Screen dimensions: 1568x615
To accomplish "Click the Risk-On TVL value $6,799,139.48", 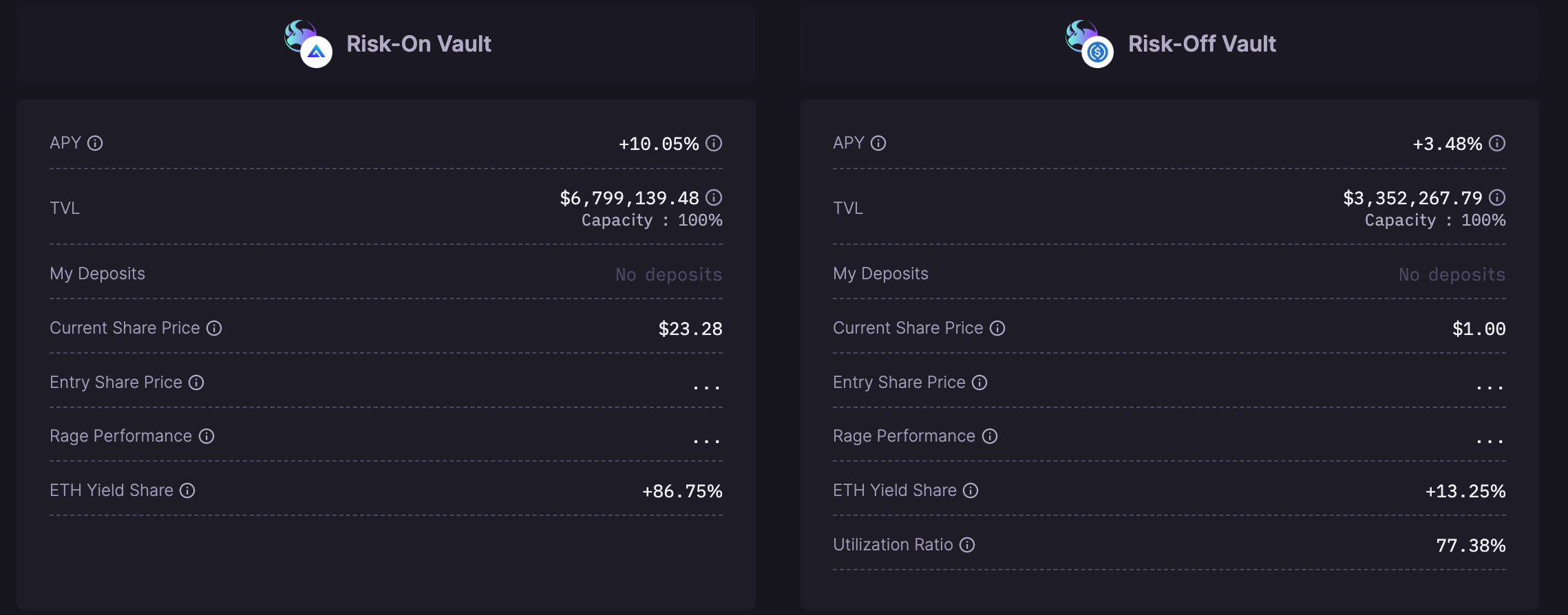I will [x=629, y=198].
